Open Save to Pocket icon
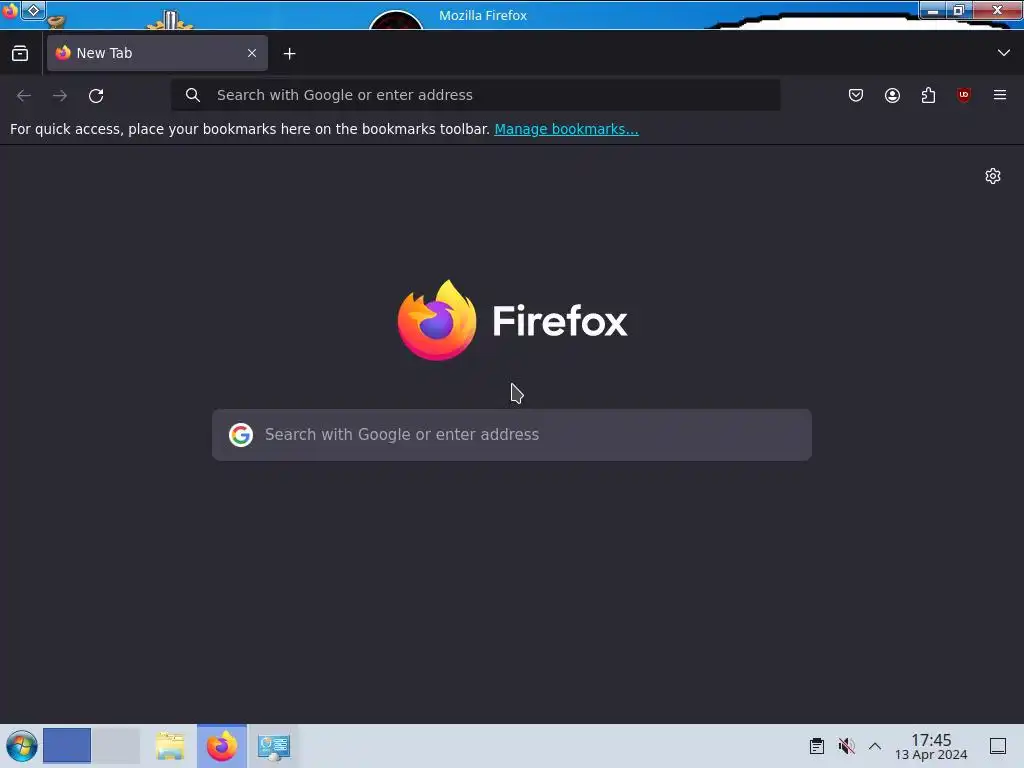1024x768 pixels. point(856,95)
